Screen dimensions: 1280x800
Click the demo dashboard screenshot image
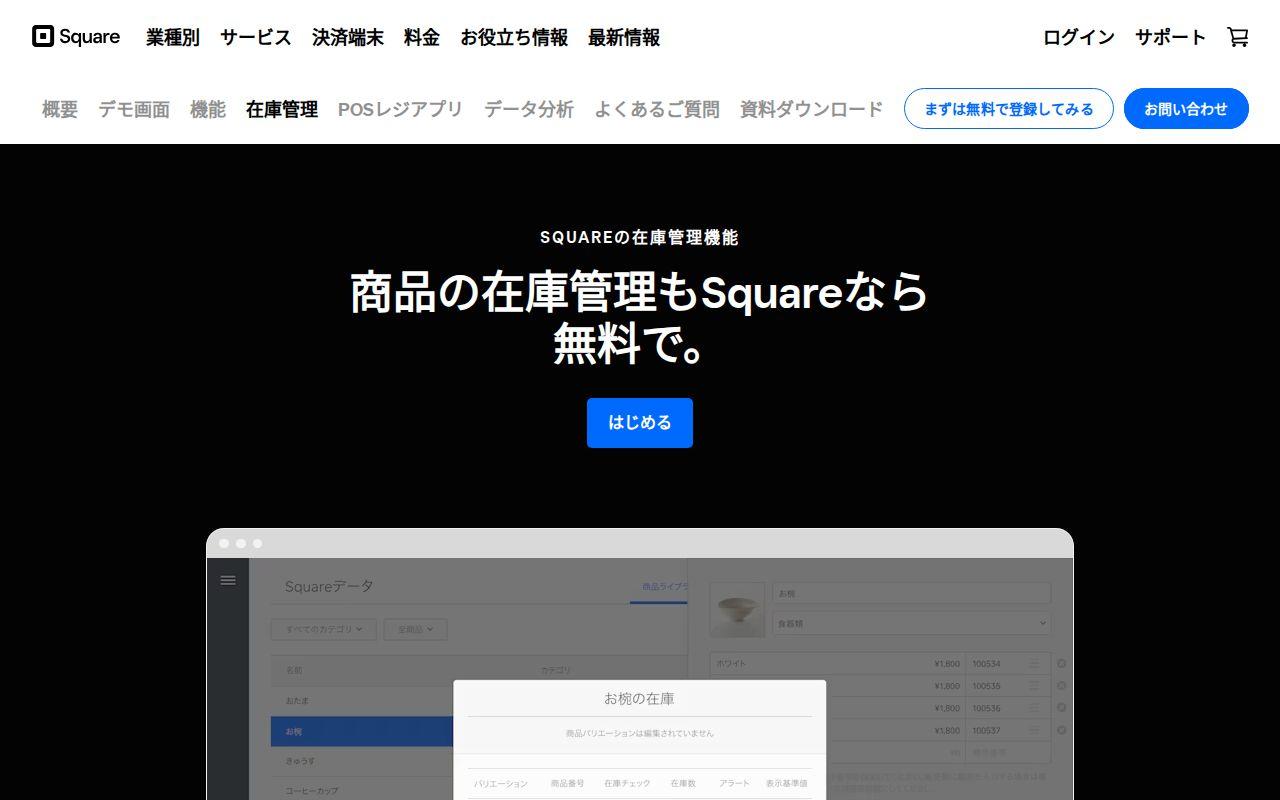click(x=640, y=664)
